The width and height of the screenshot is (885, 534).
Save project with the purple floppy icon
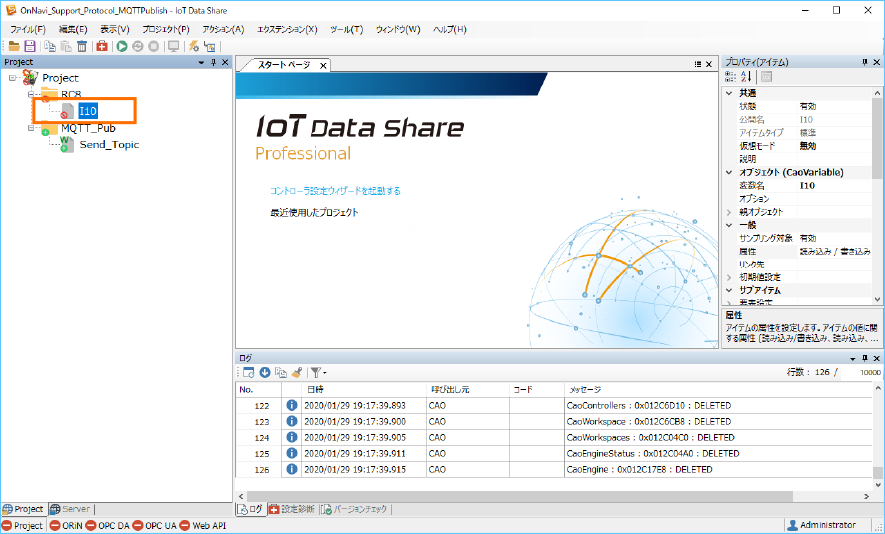point(29,46)
